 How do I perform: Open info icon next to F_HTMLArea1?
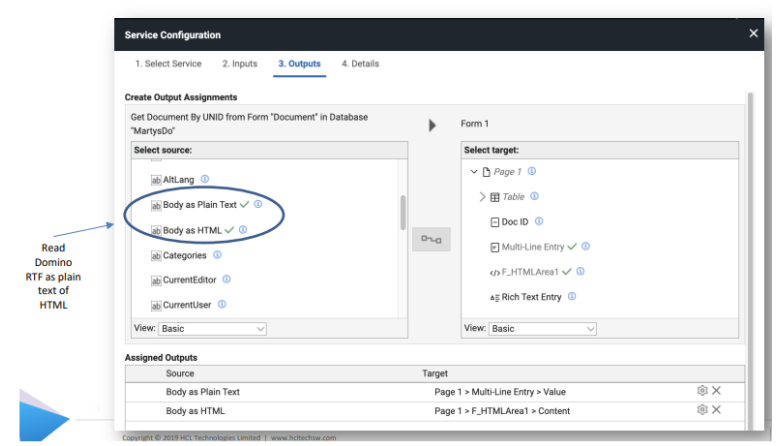pyautogui.click(x=581, y=271)
